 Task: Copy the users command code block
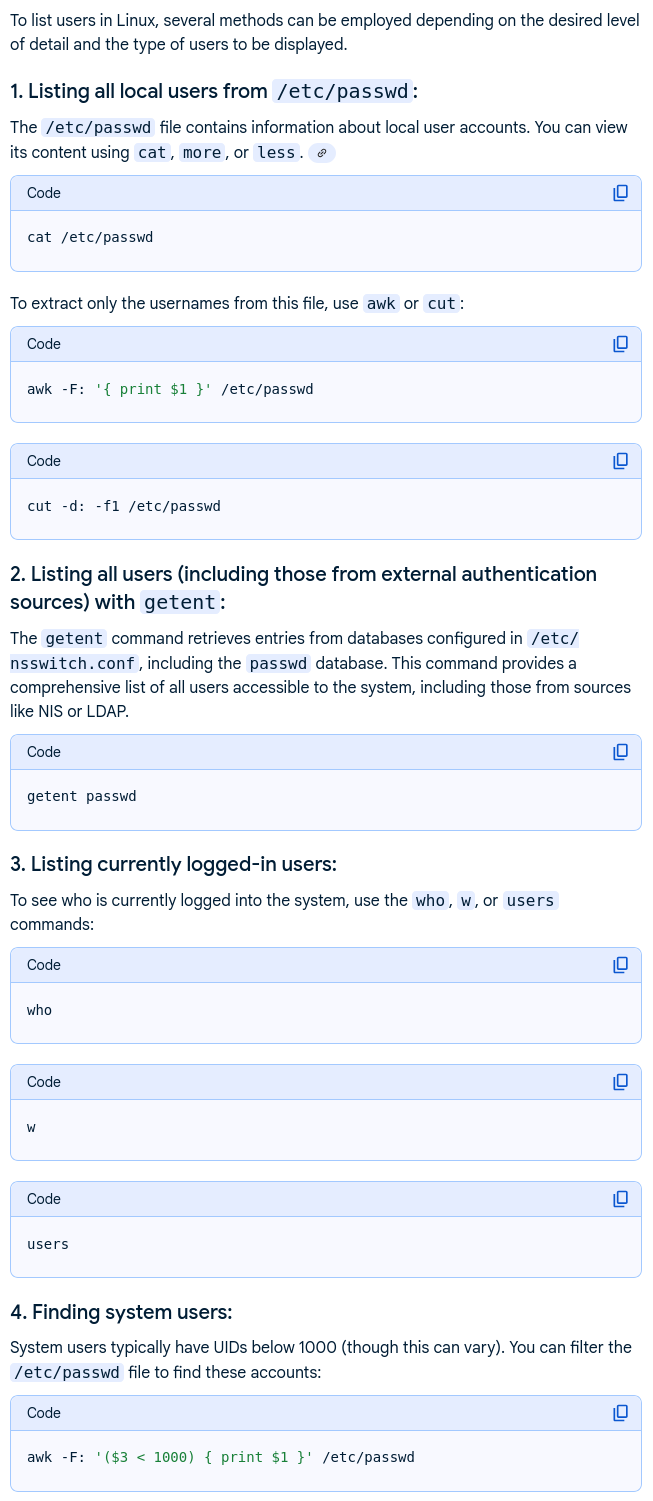tap(620, 1199)
